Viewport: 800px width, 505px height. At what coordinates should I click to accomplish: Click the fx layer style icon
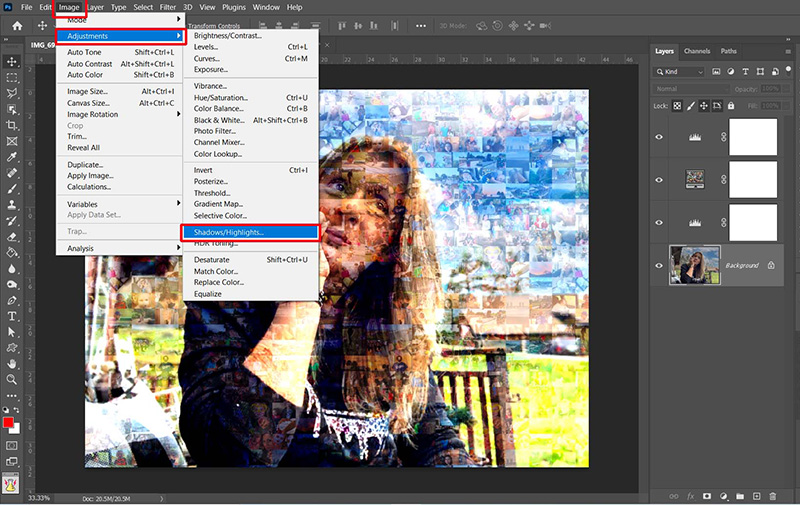point(690,496)
